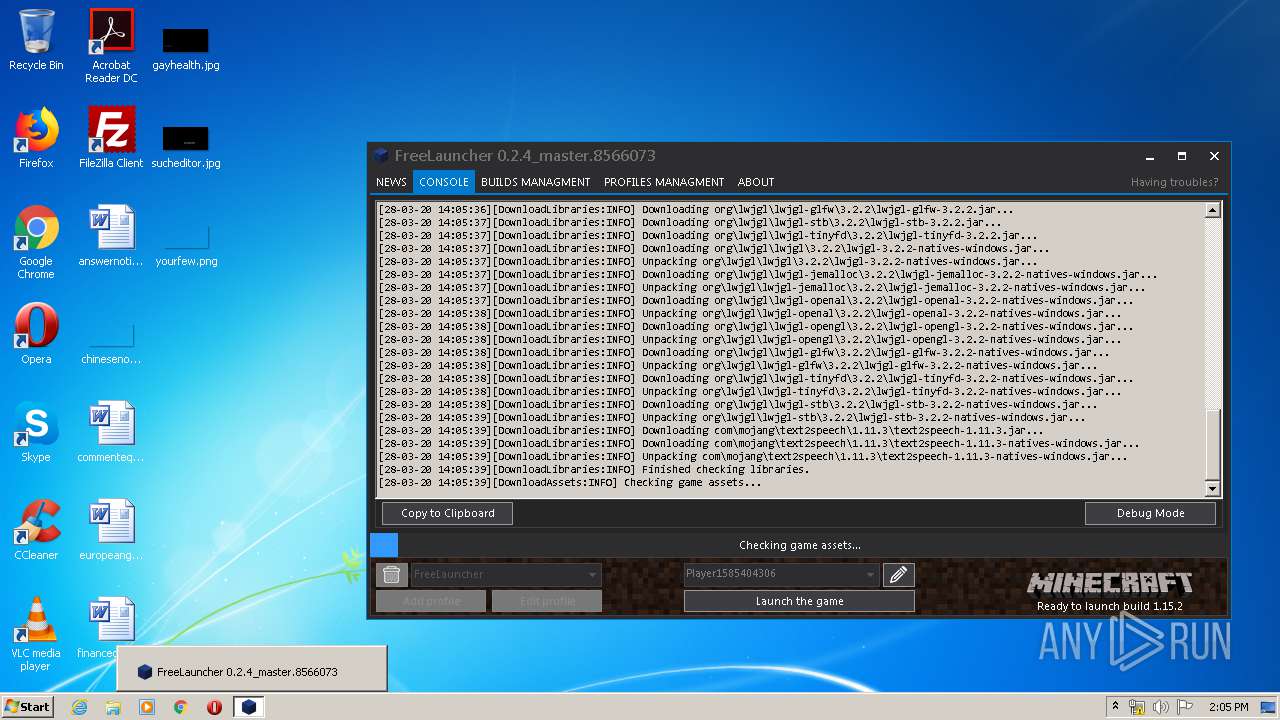
Task: Select the commenteq Word document icon
Action: pos(111,432)
